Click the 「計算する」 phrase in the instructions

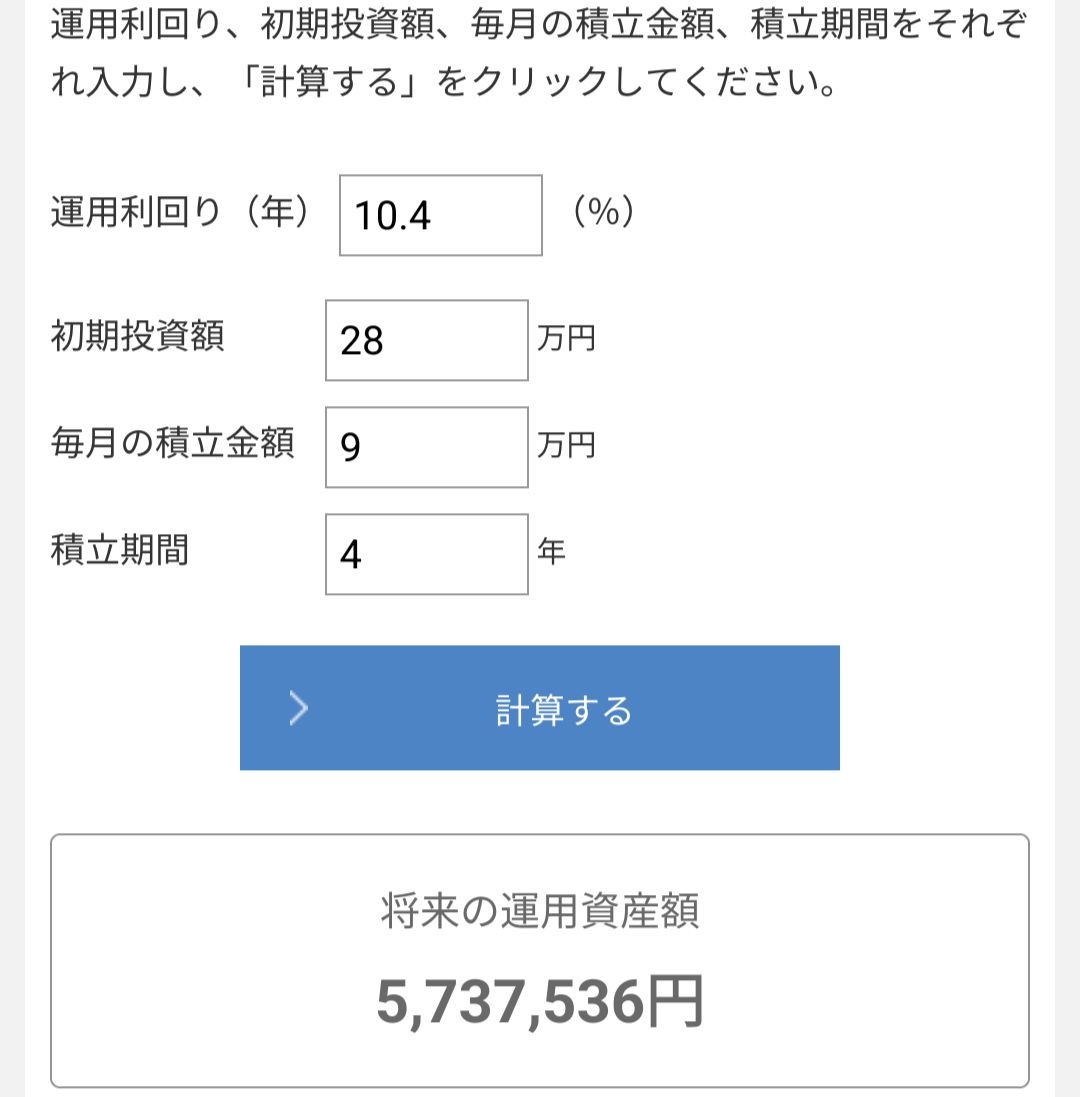(x=329, y=82)
